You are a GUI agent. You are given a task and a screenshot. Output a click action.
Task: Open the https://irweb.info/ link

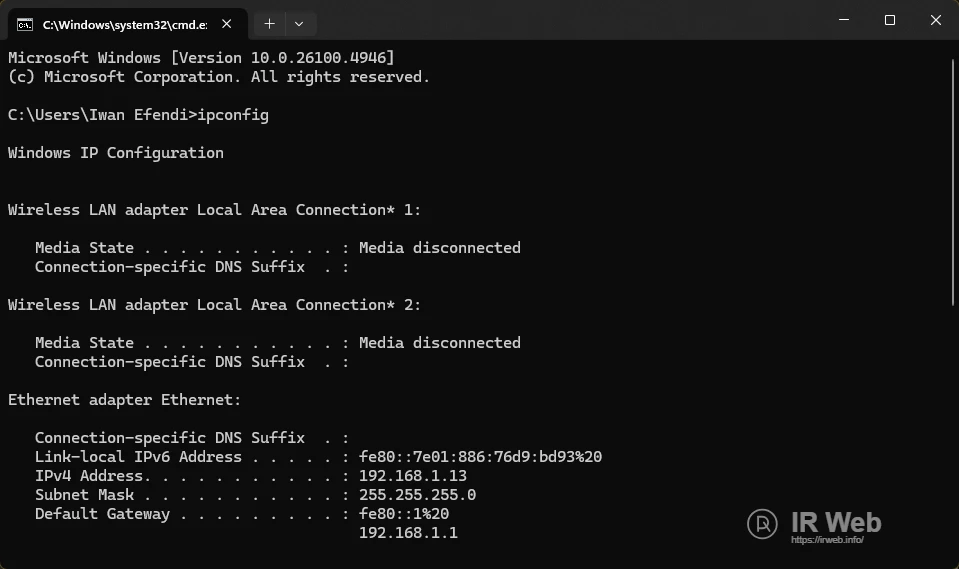[826, 540]
